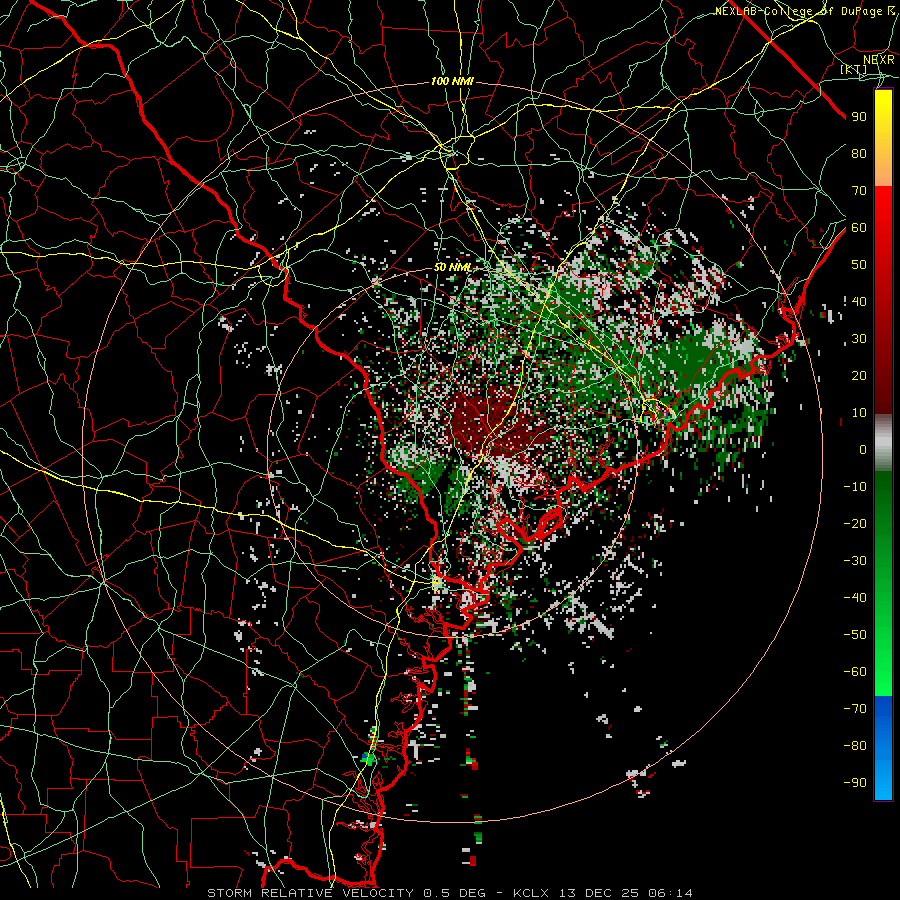Click the "50 NMI" range ring label

452,267
